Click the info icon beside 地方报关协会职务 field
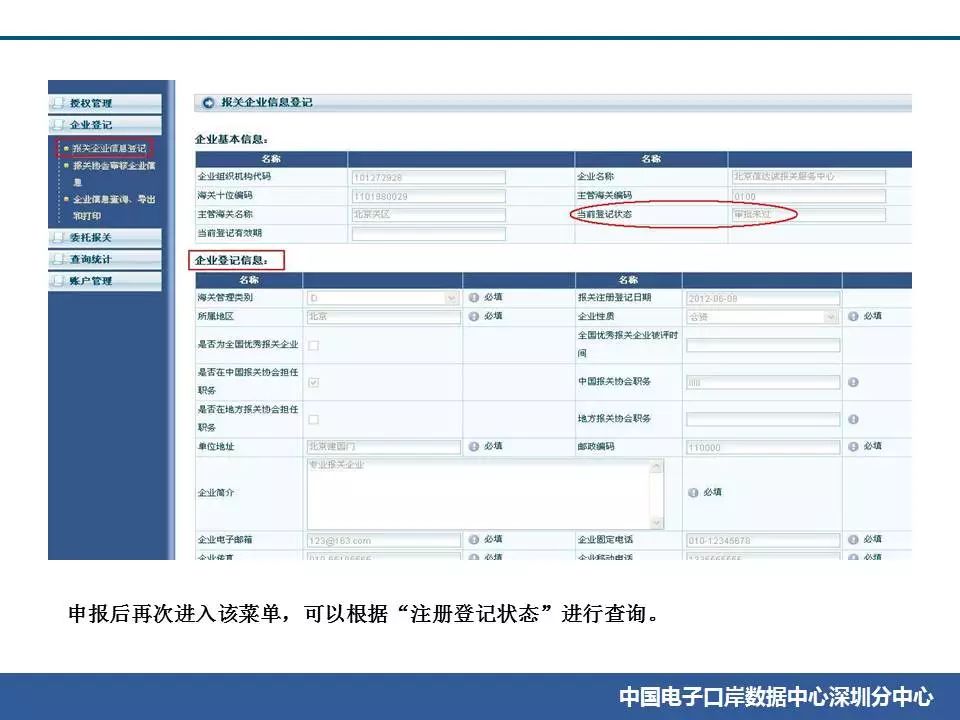Viewport: 960px width, 720px height. point(853,419)
